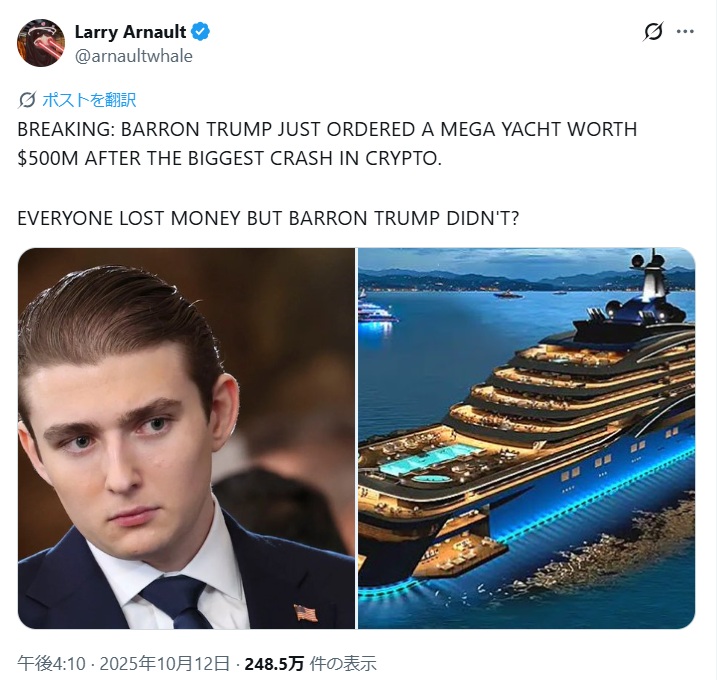Translate the post via ポストを翻訳

89,100
